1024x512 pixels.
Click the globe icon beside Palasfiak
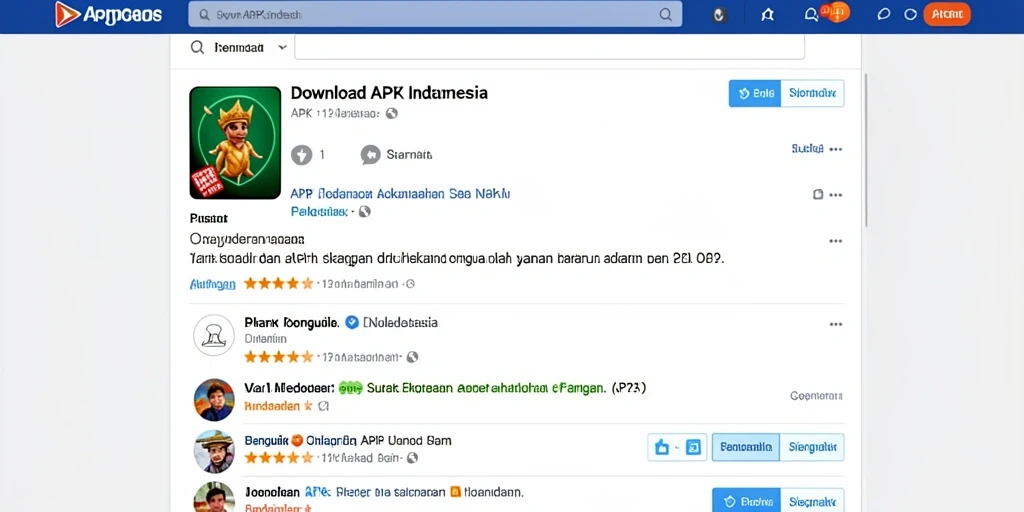point(364,212)
